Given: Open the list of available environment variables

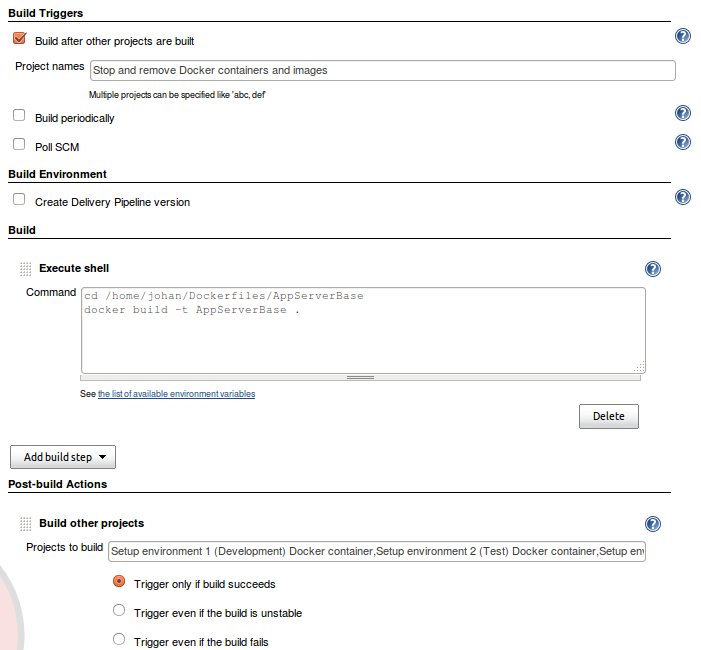Looking at the screenshot, I should (177, 394).
